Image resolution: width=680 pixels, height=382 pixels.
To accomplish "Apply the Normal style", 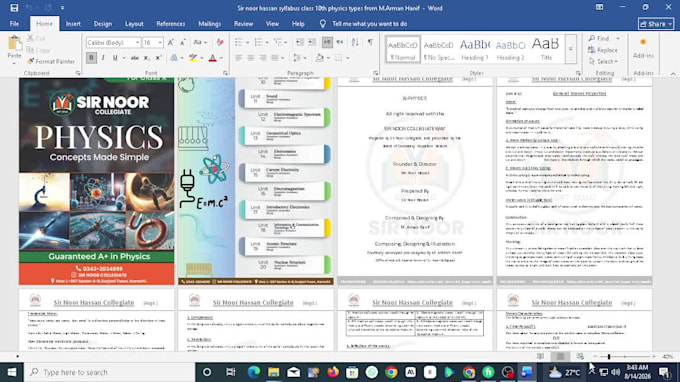I will 403,49.
